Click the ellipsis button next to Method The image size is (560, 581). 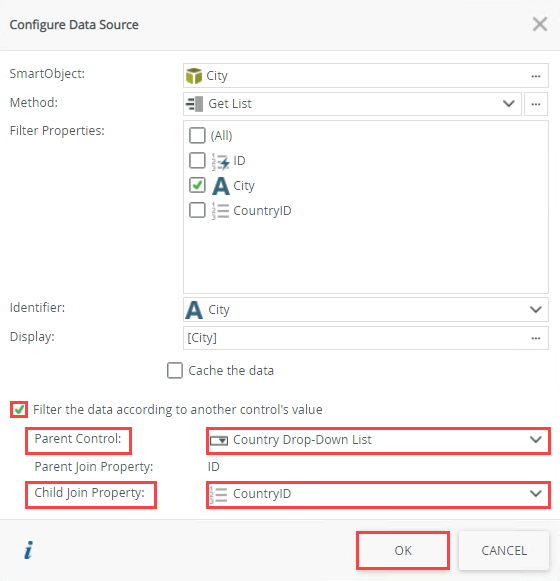(x=536, y=104)
